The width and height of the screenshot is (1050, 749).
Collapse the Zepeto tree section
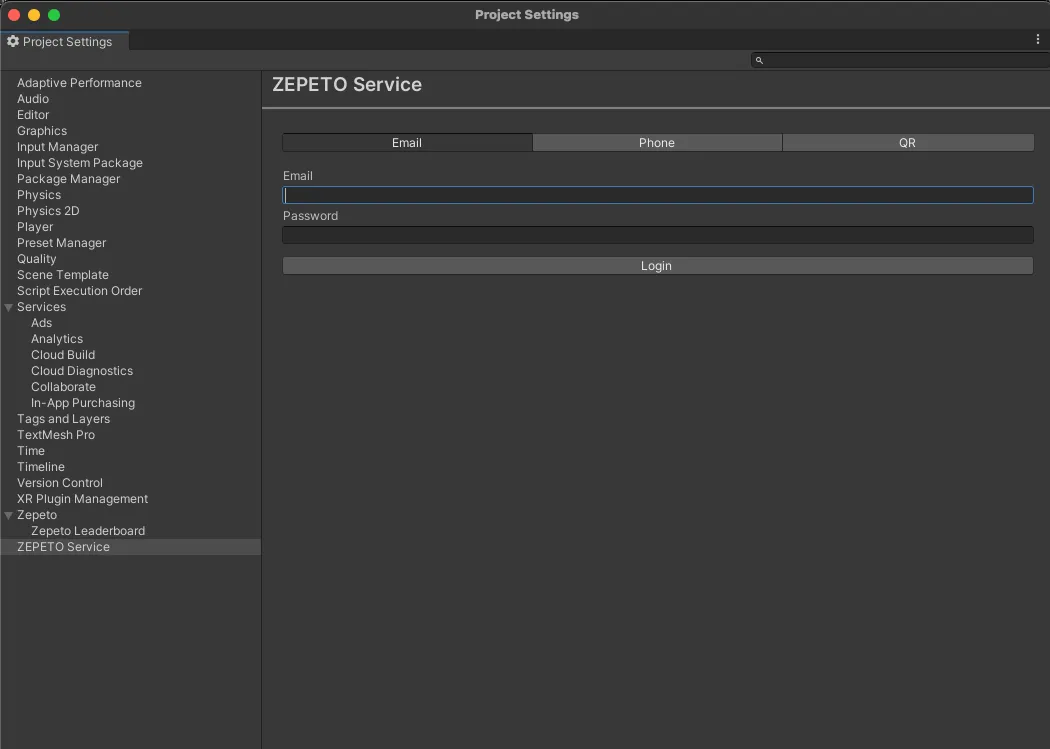coord(8,515)
